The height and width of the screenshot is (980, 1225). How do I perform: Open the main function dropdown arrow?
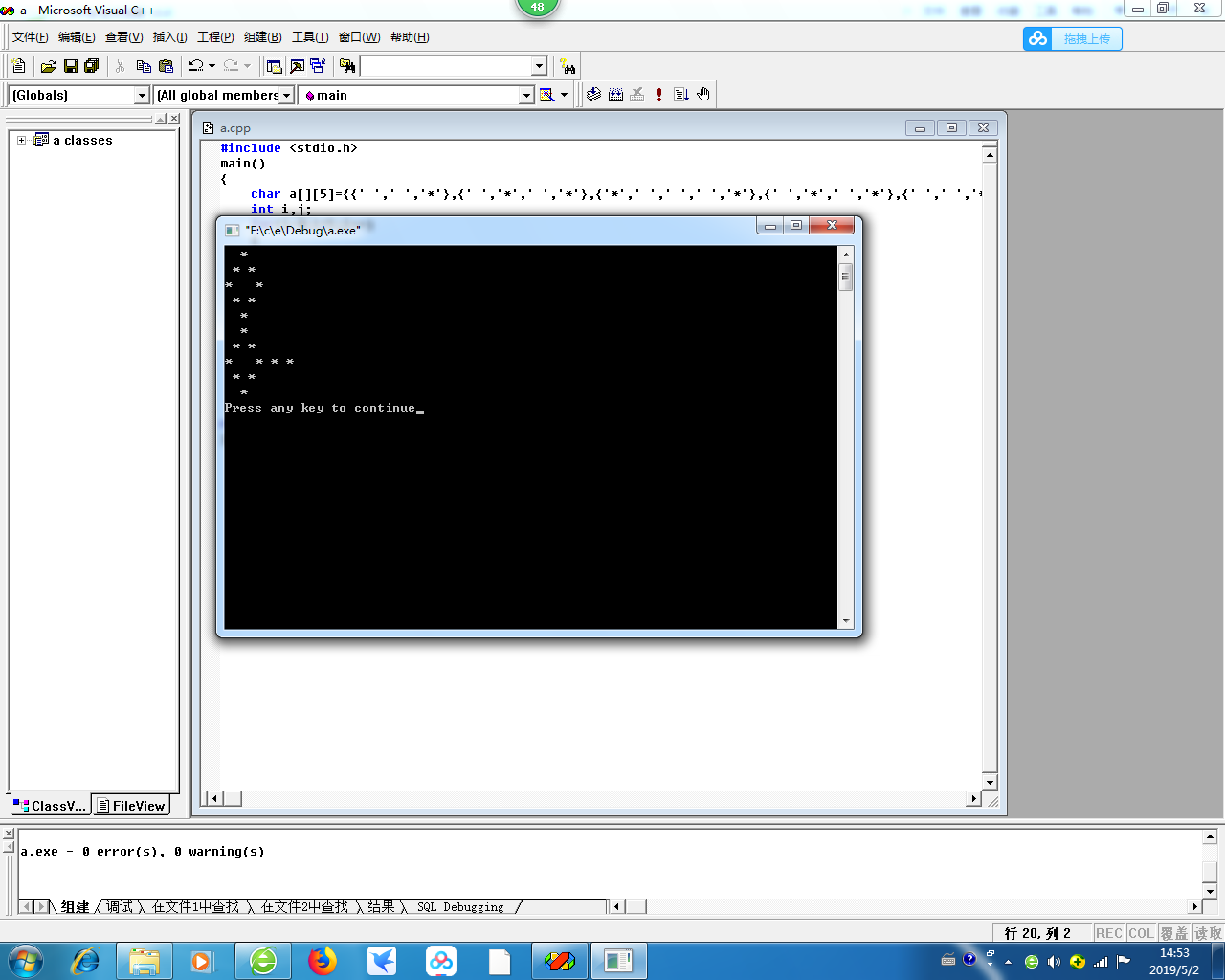525,95
